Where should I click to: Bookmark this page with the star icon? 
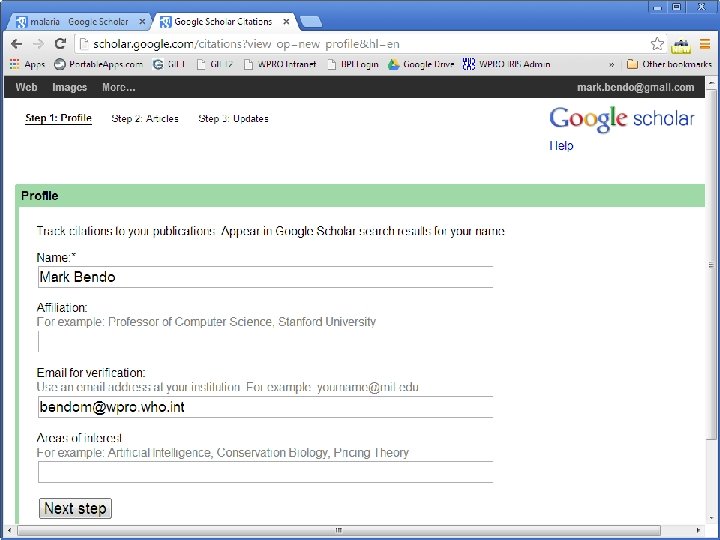pos(657,44)
